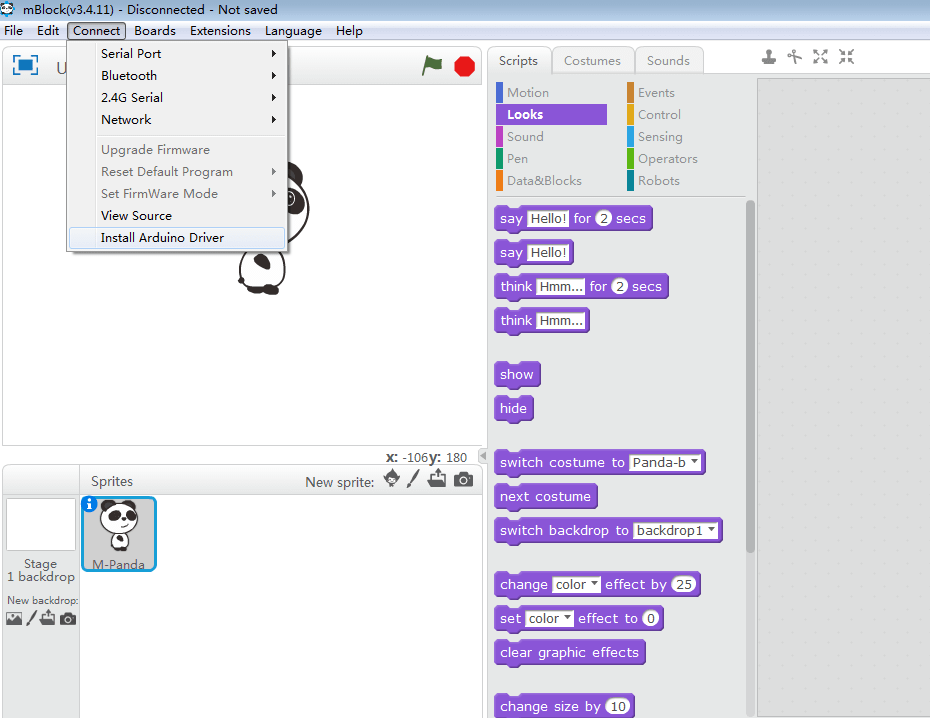Expand 2.4G Serial submenu
The width and height of the screenshot is (930, 718).
177,97
